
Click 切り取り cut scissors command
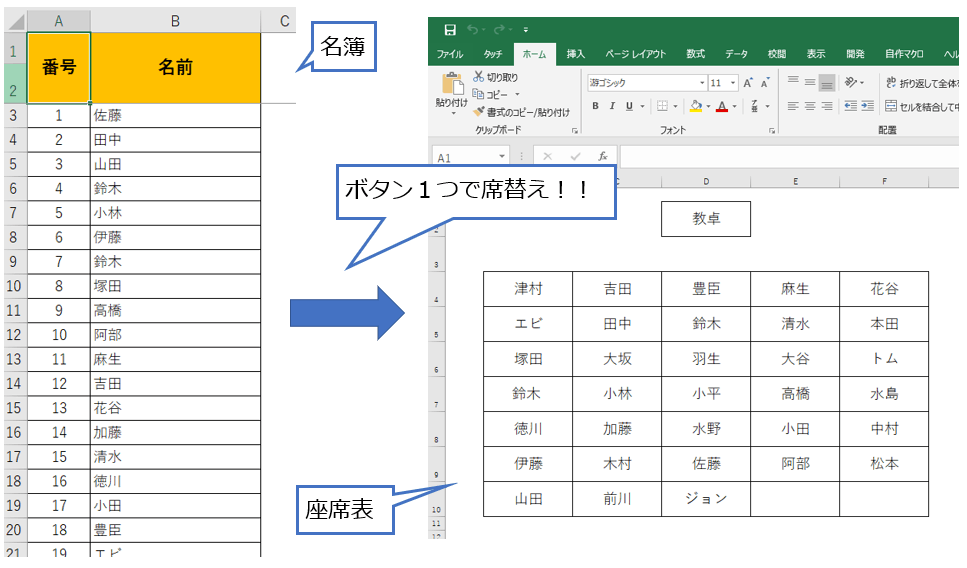tap(495, 77)
